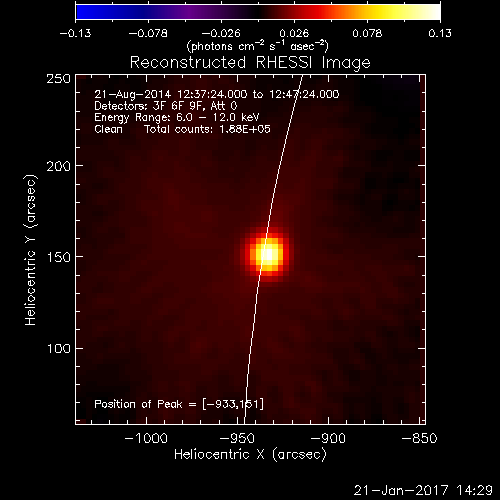Click the white end of the colorbar
Screen dimensions: 500x500
(432, 12)
